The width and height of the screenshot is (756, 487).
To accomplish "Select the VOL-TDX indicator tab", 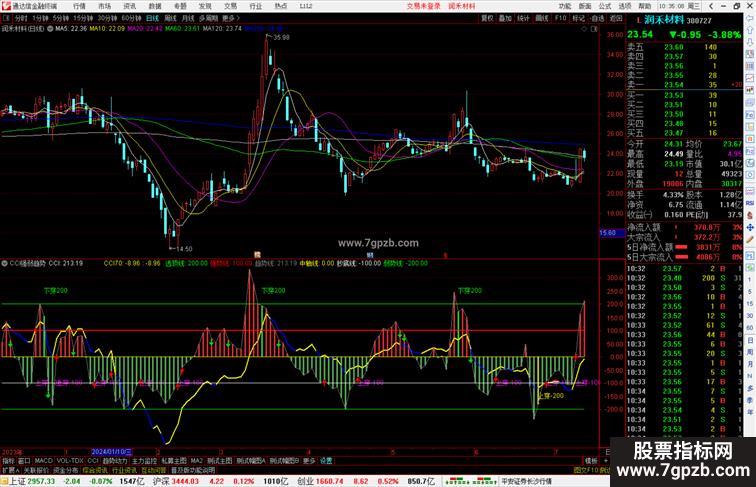I will tap(70, 461).
